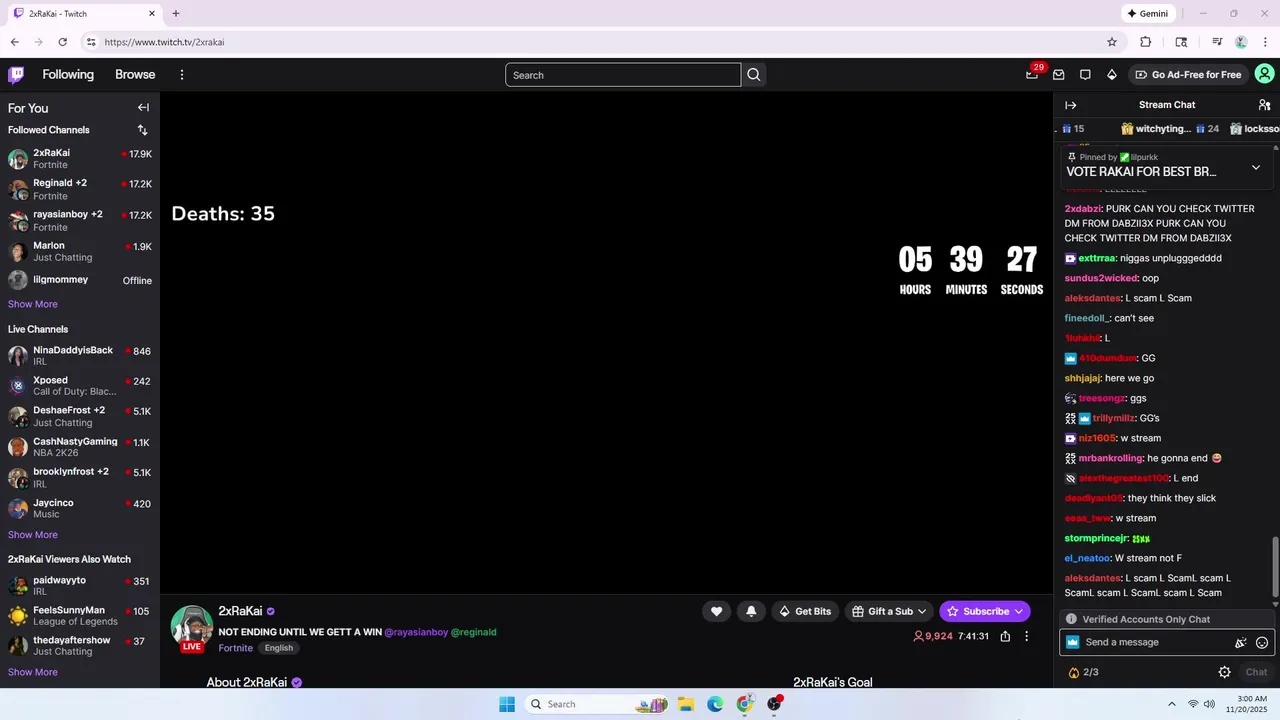Open CashNastyGaming NBA 2K26 channel
Image resolution: width=1280 pixels, height=720 pixels.
click(80, 447)
